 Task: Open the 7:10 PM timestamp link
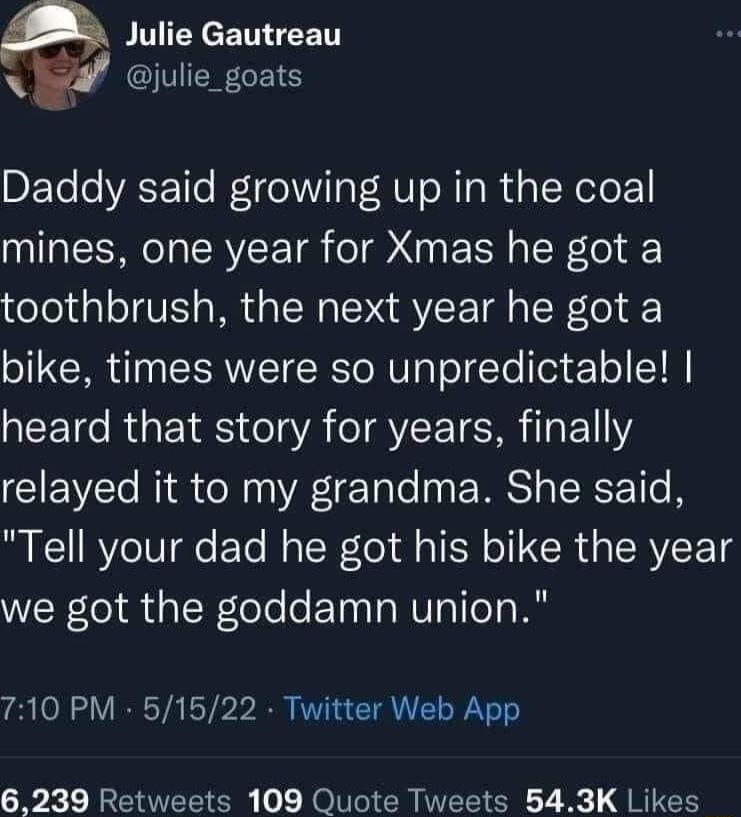pyautogui.click(x=60, y=710)
